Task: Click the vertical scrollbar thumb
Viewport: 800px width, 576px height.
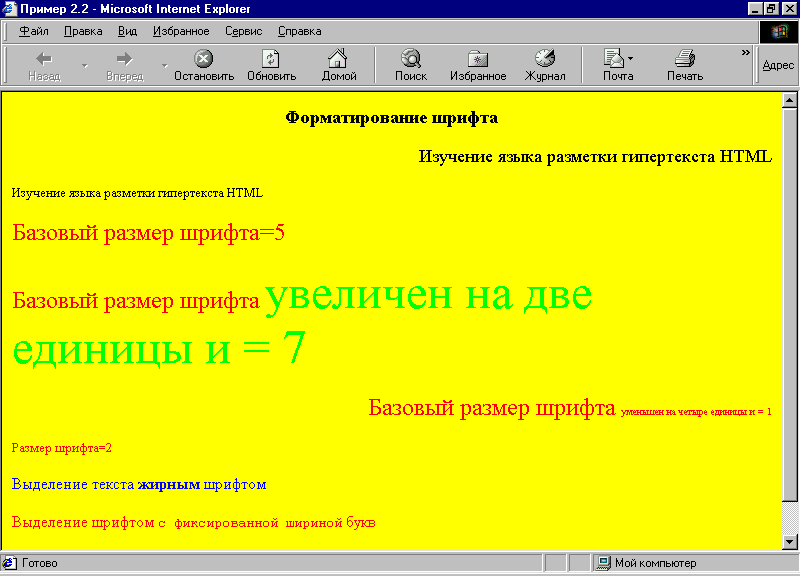Action: (x=789, y=305)
